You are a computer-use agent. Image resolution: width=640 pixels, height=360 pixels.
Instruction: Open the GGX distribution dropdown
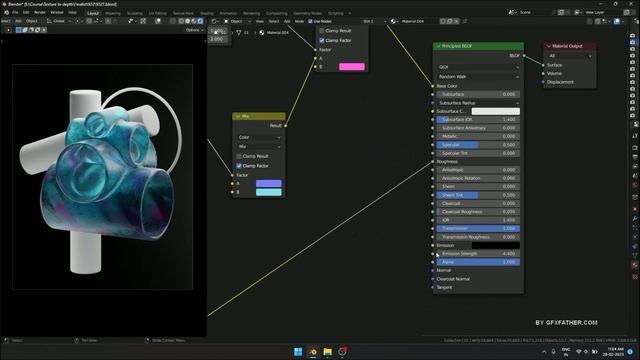(478, 67)
